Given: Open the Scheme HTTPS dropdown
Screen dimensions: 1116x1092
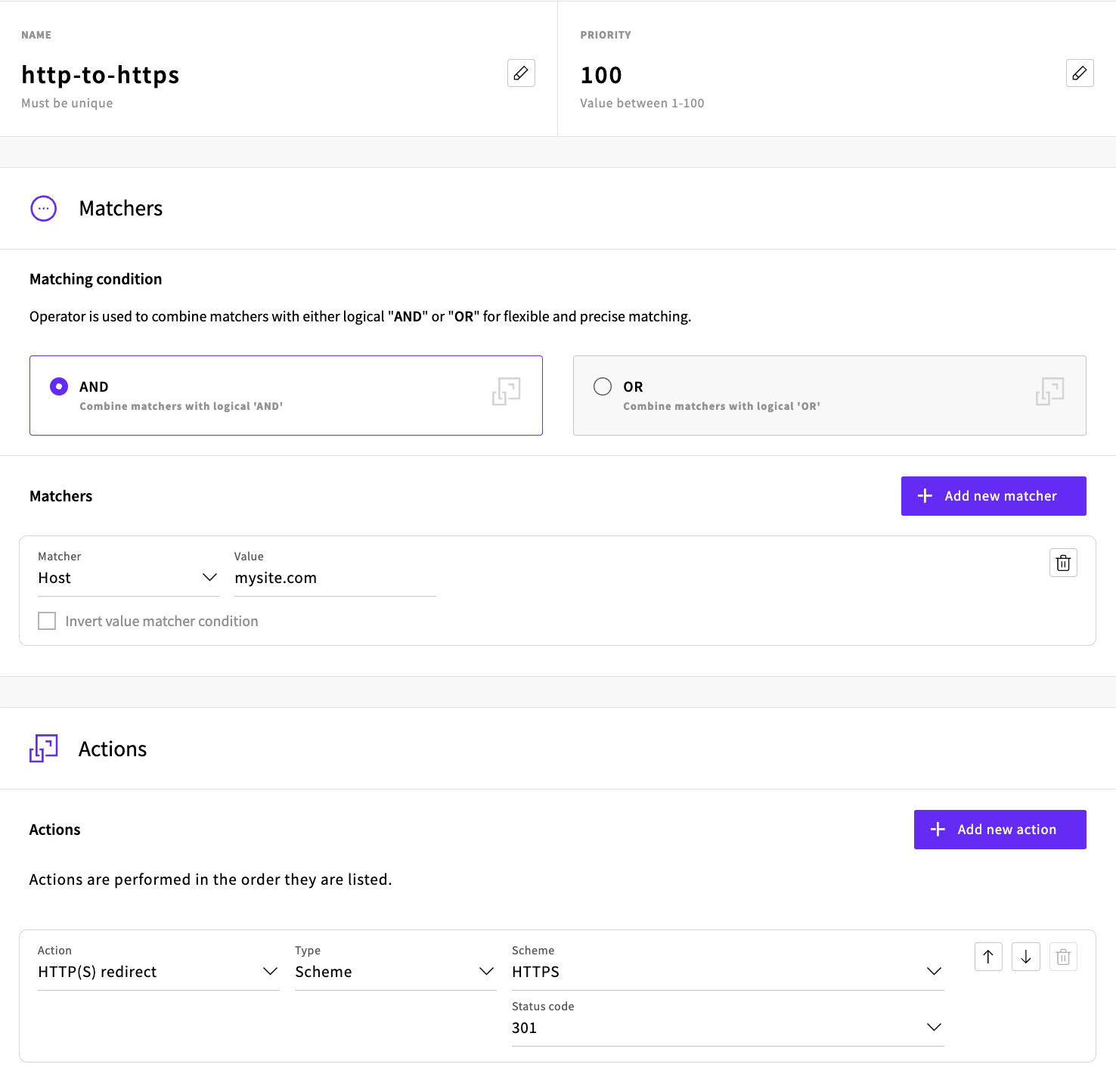Looking at the screenshot, I should point(727,972).
